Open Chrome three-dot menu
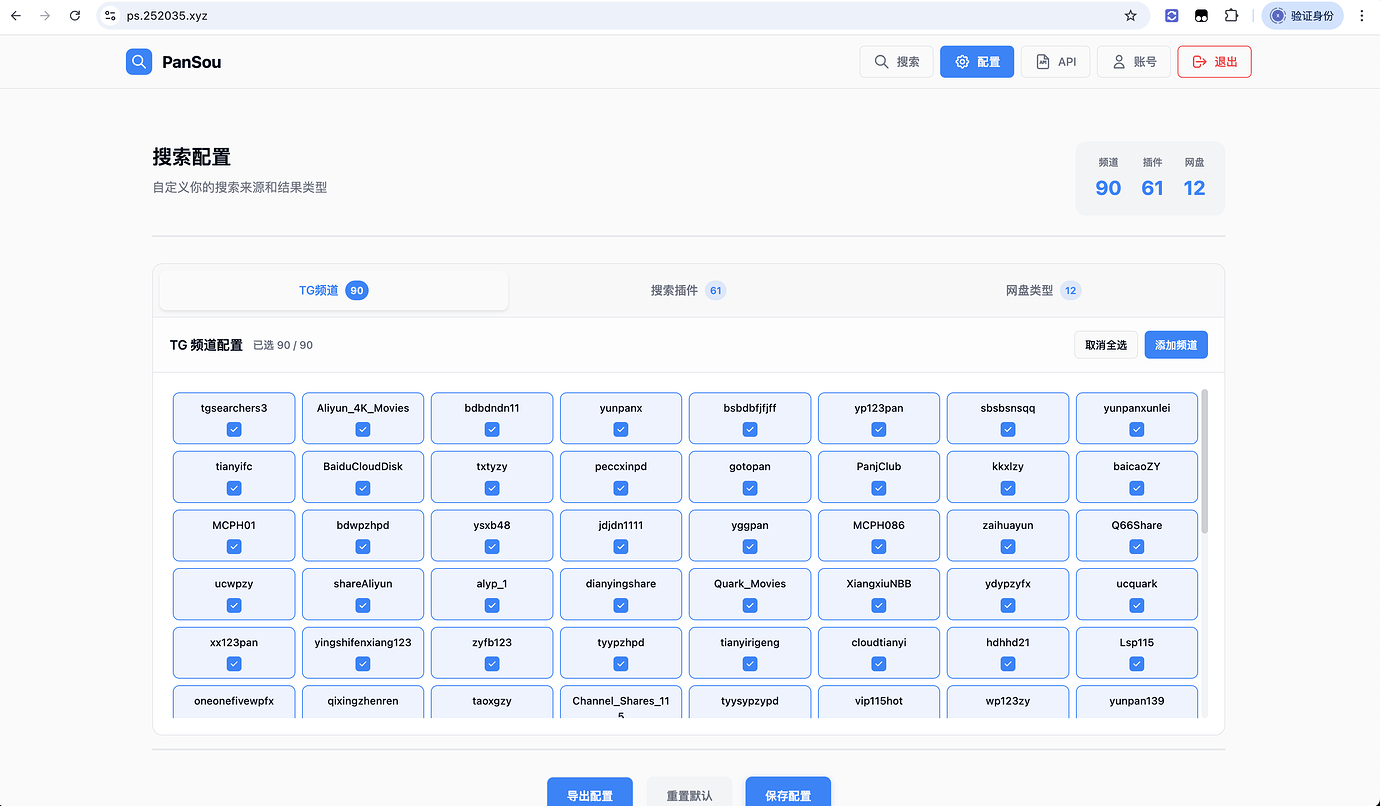The image size is (1380, 806). tap(1362, 16)
